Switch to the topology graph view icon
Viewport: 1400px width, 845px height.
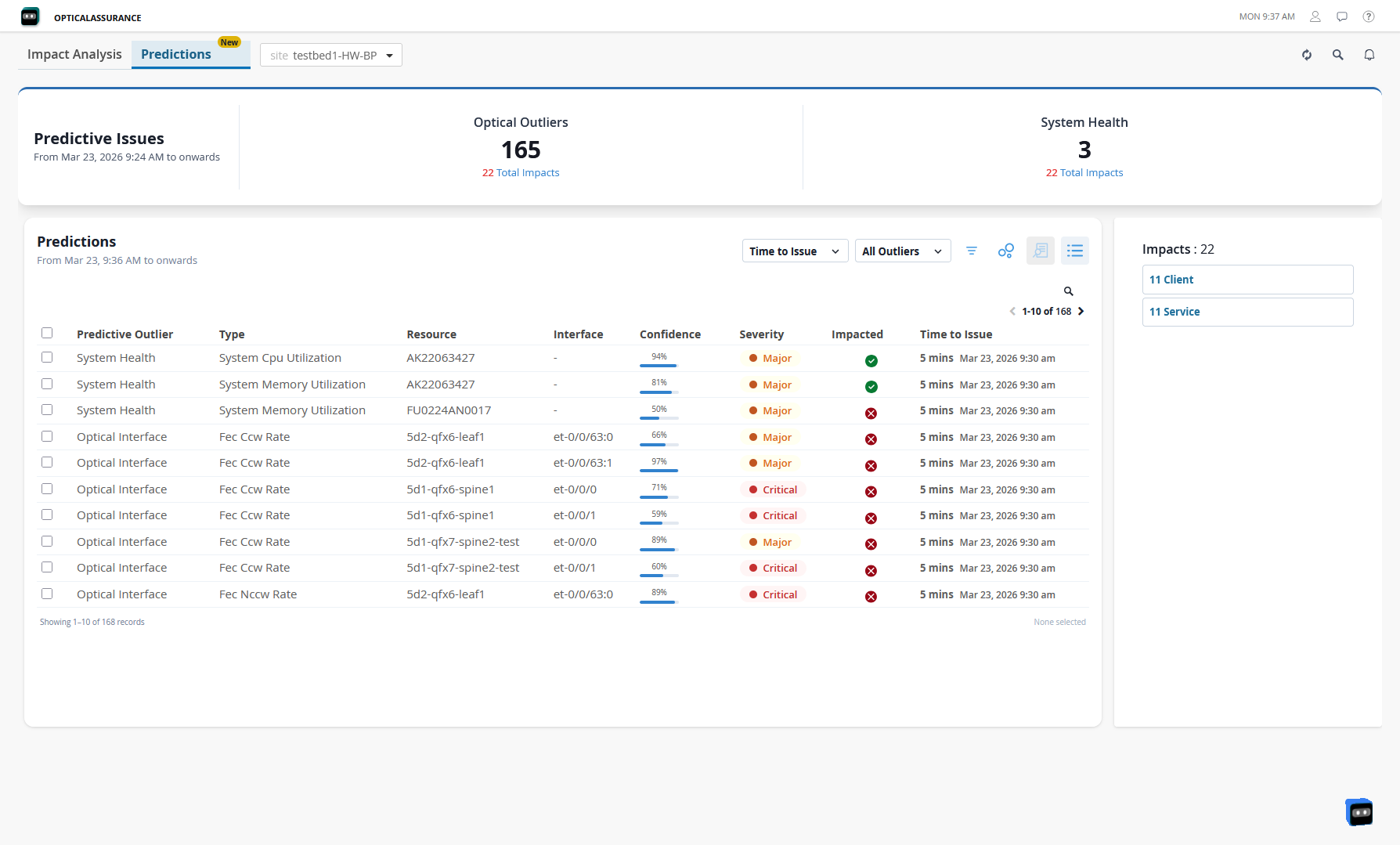pos(1006,251)
